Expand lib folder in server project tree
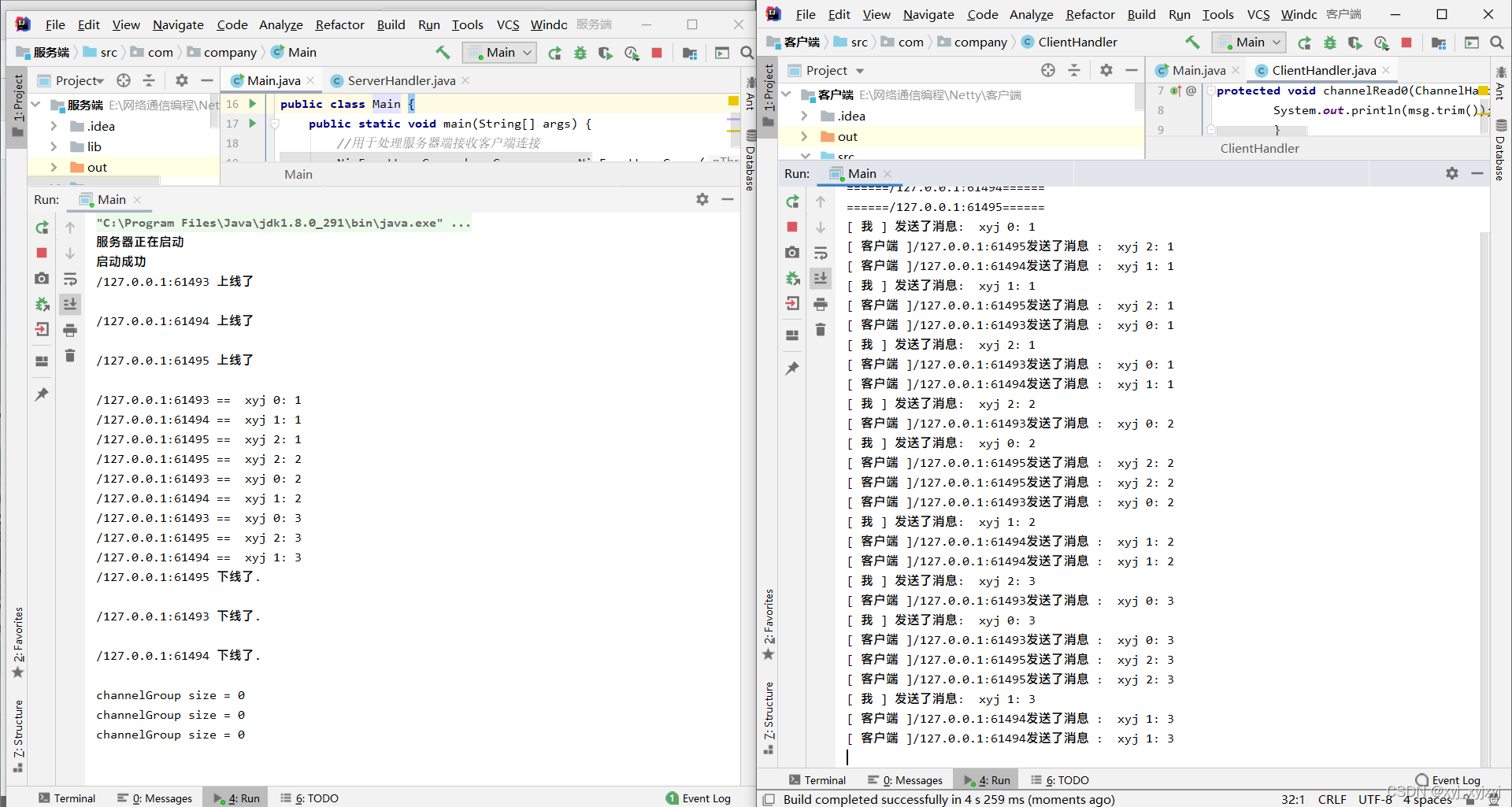 [54, 146]
